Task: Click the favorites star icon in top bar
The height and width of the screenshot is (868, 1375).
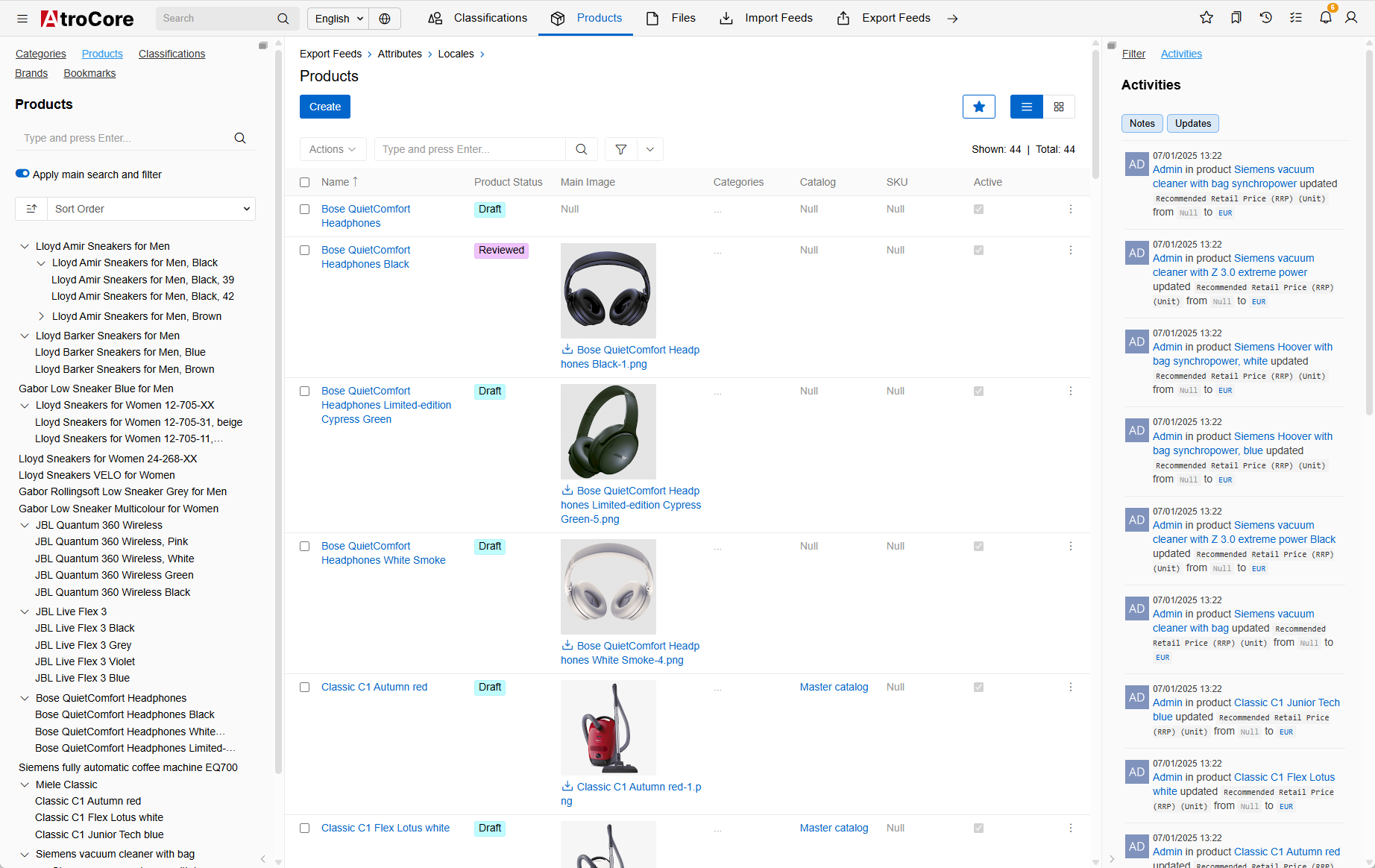Action: (1206, 18)
